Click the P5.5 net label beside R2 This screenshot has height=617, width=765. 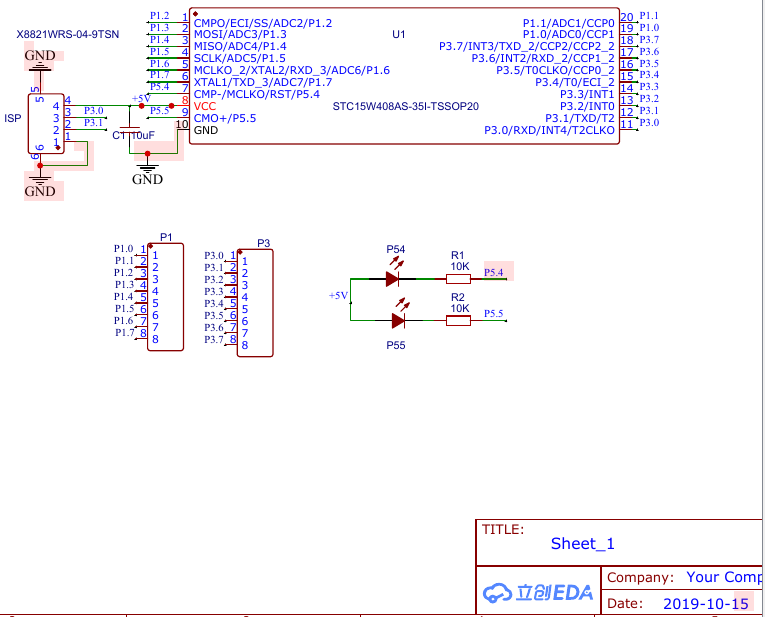[x=493, y=314]
